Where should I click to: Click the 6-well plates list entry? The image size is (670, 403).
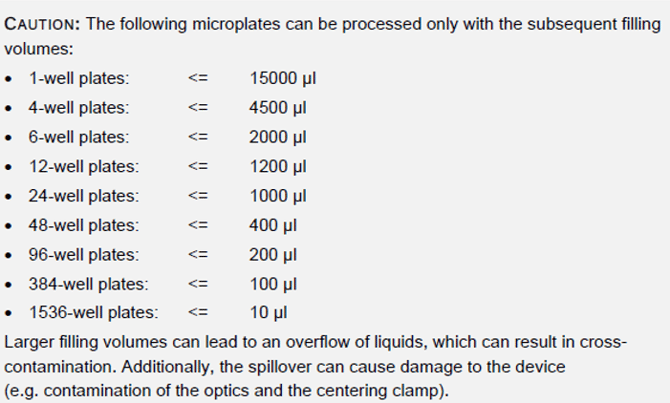tap(79, 137)
